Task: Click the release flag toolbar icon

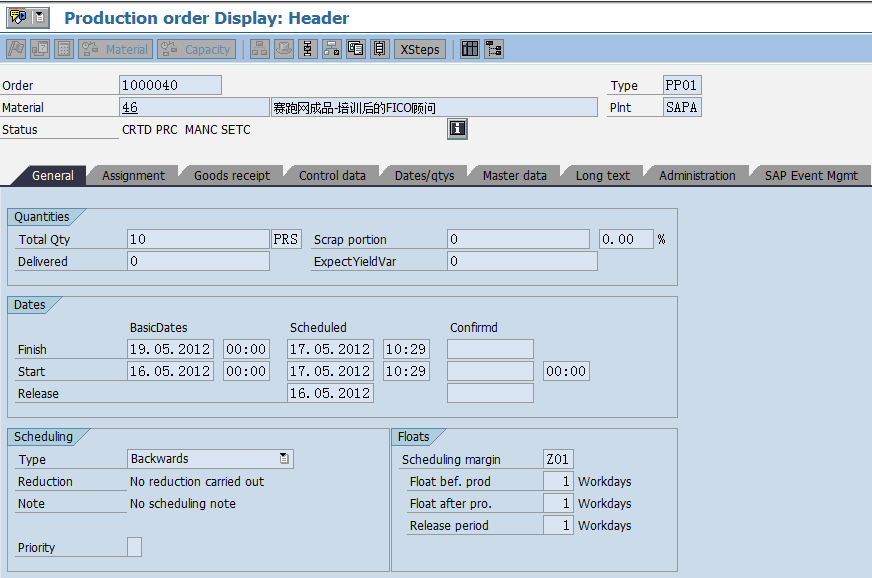Action: (x=16, y=49)
